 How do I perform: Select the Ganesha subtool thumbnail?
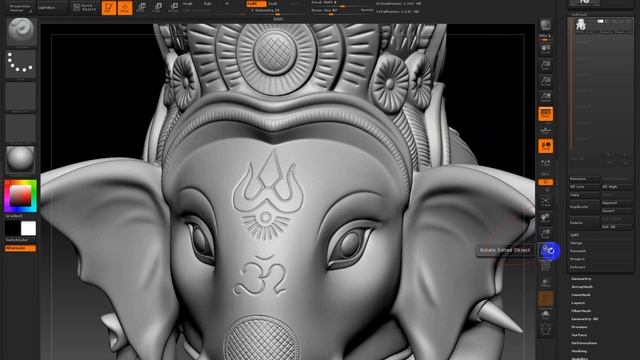click(581, 26)
